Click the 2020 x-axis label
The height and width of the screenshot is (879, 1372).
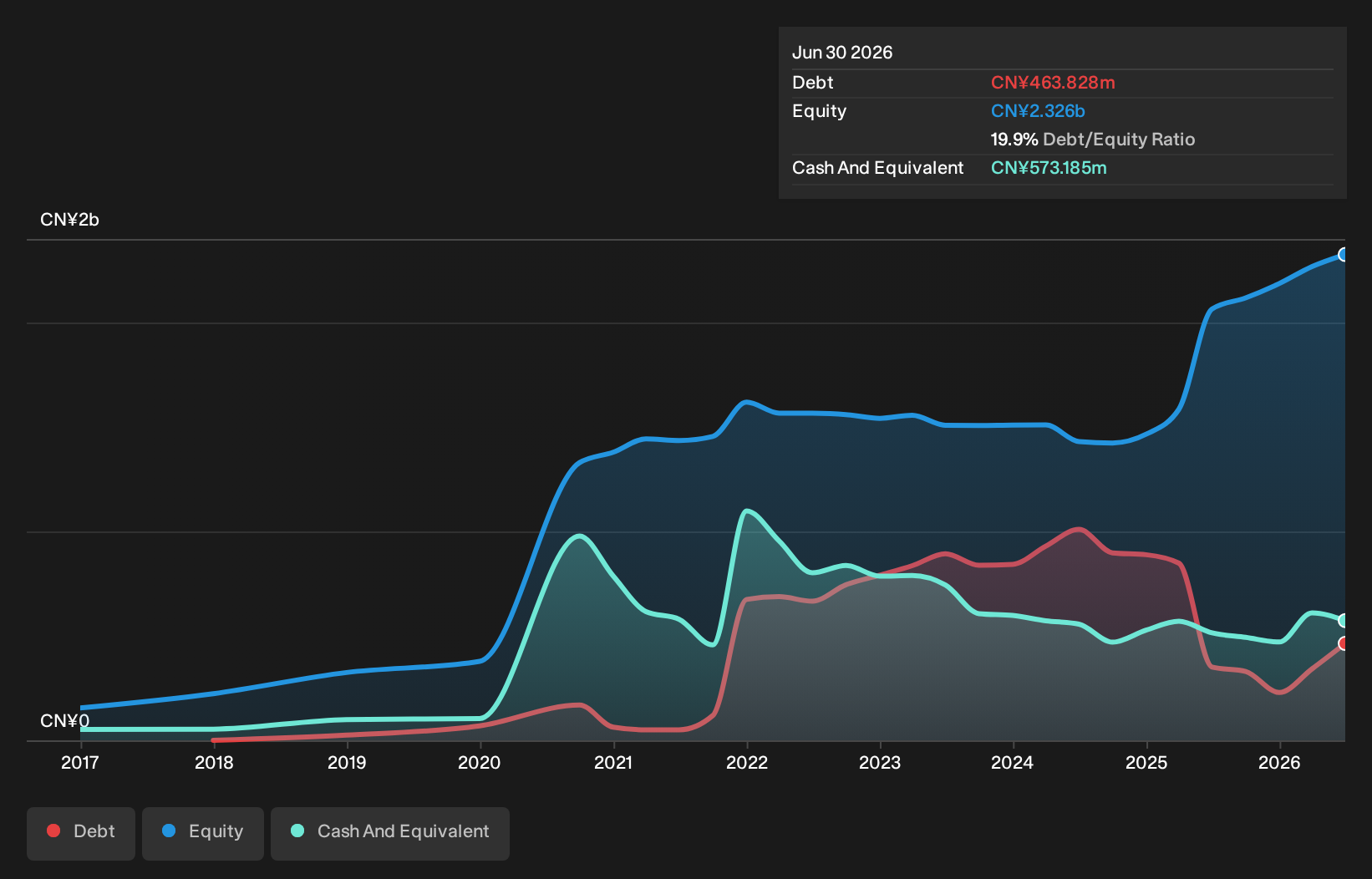click(x=480, y=762)
